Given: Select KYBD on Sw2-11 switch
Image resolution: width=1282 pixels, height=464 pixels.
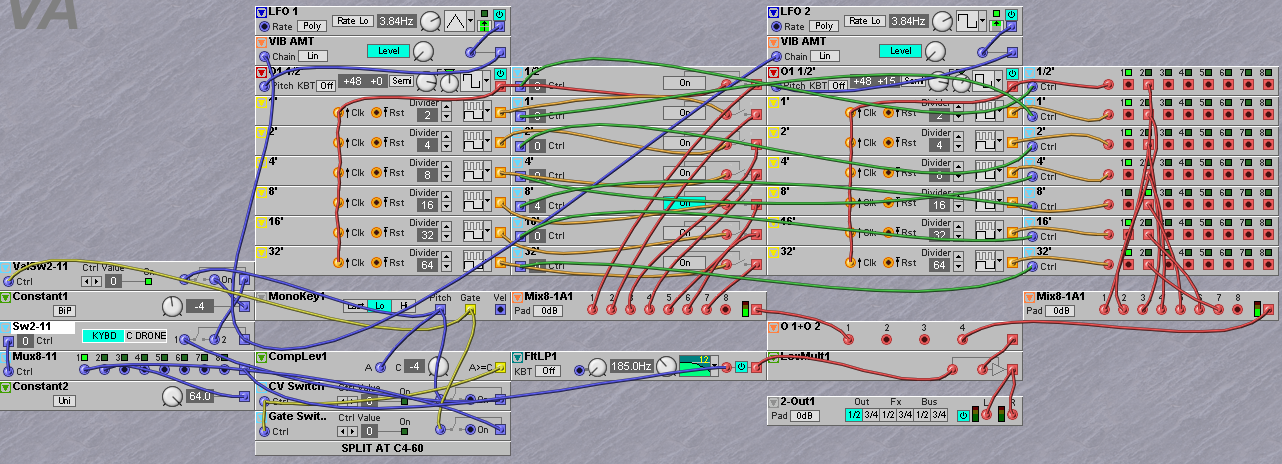Looking at the screenshot, I should pos(101,335).
